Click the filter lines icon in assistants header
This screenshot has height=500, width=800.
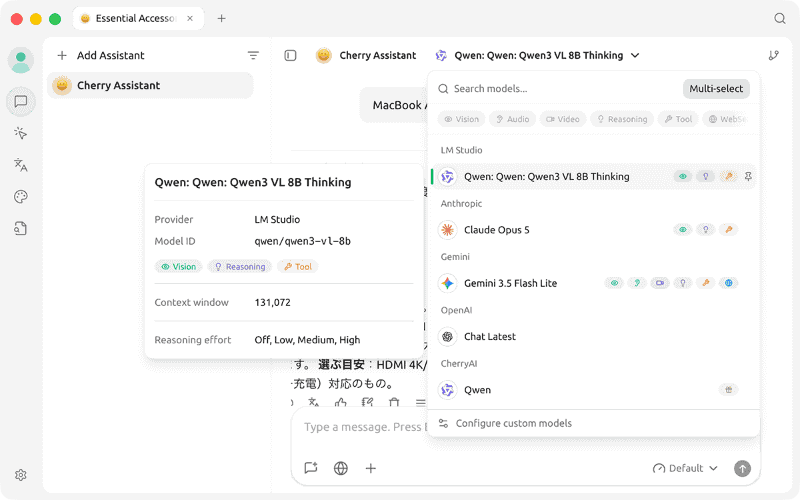(x=253, y=55)
